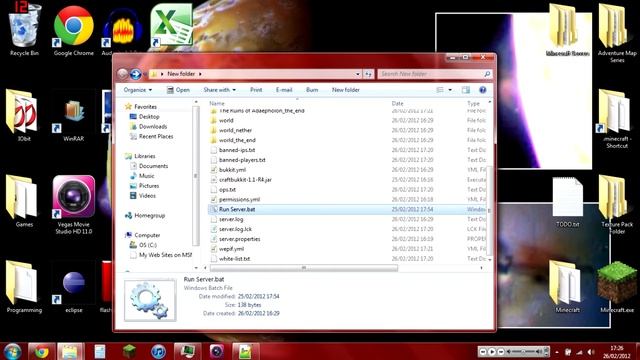Open the Share with dropdown menu

(x=220, y=90)
